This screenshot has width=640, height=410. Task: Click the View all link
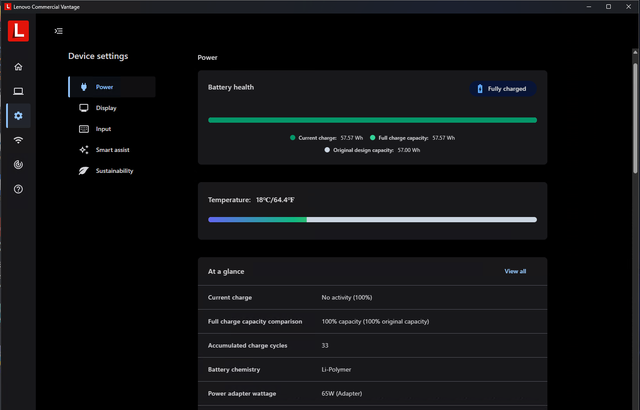click(x=515, y=271)
